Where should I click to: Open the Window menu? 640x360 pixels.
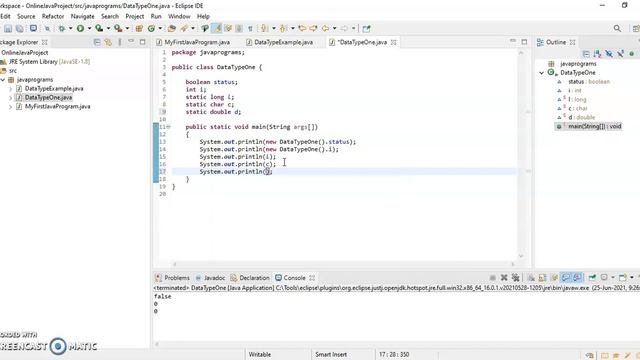point(179,16)
